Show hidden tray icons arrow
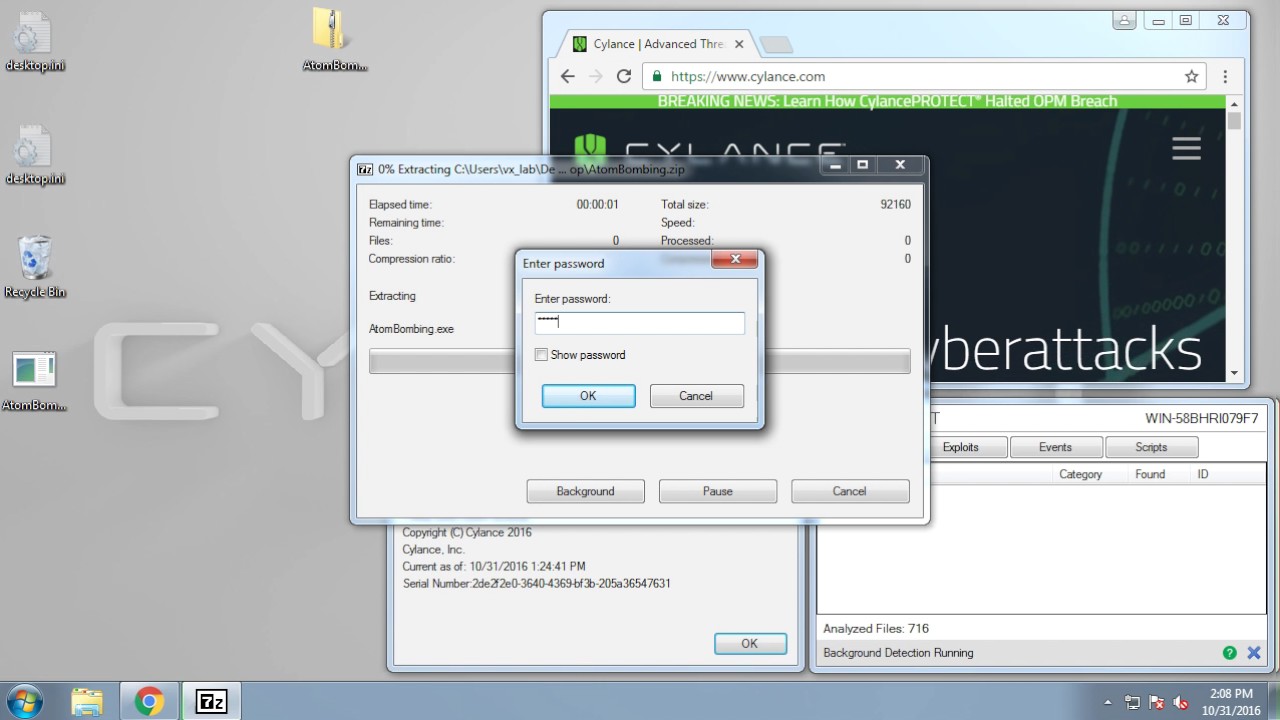Viewport: 1280px width, 720px height. point(1107,702)
